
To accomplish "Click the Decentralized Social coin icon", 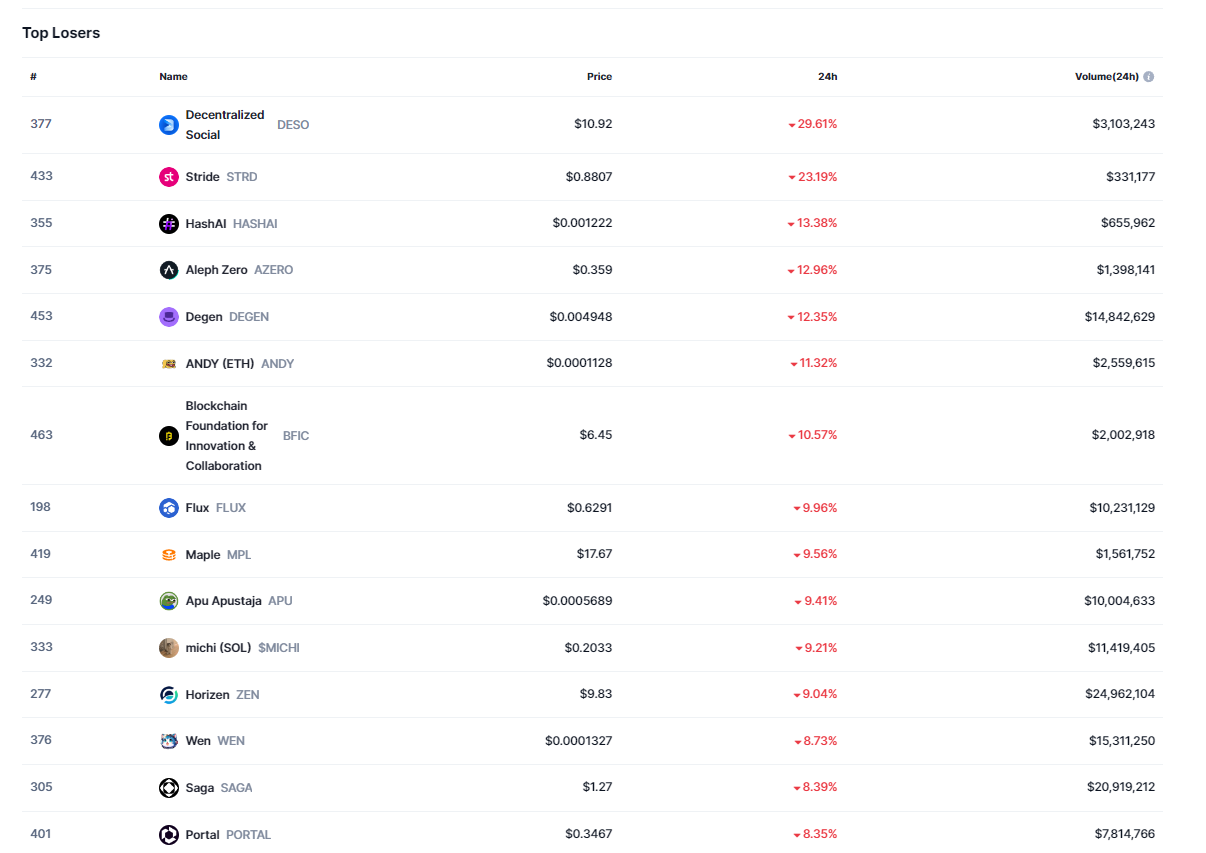I will point(168,125).
